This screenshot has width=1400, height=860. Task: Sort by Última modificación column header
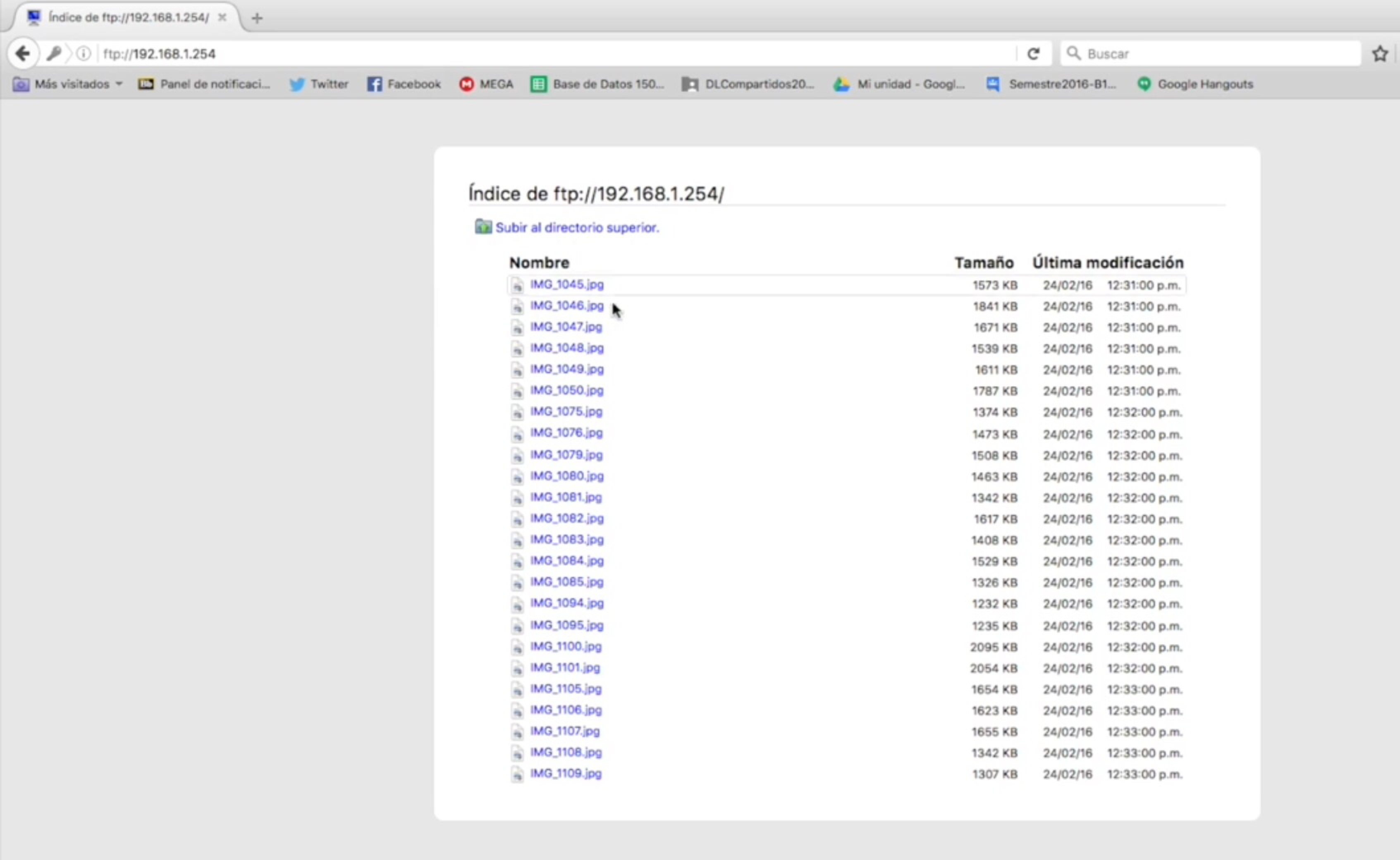click(1108, 263)
